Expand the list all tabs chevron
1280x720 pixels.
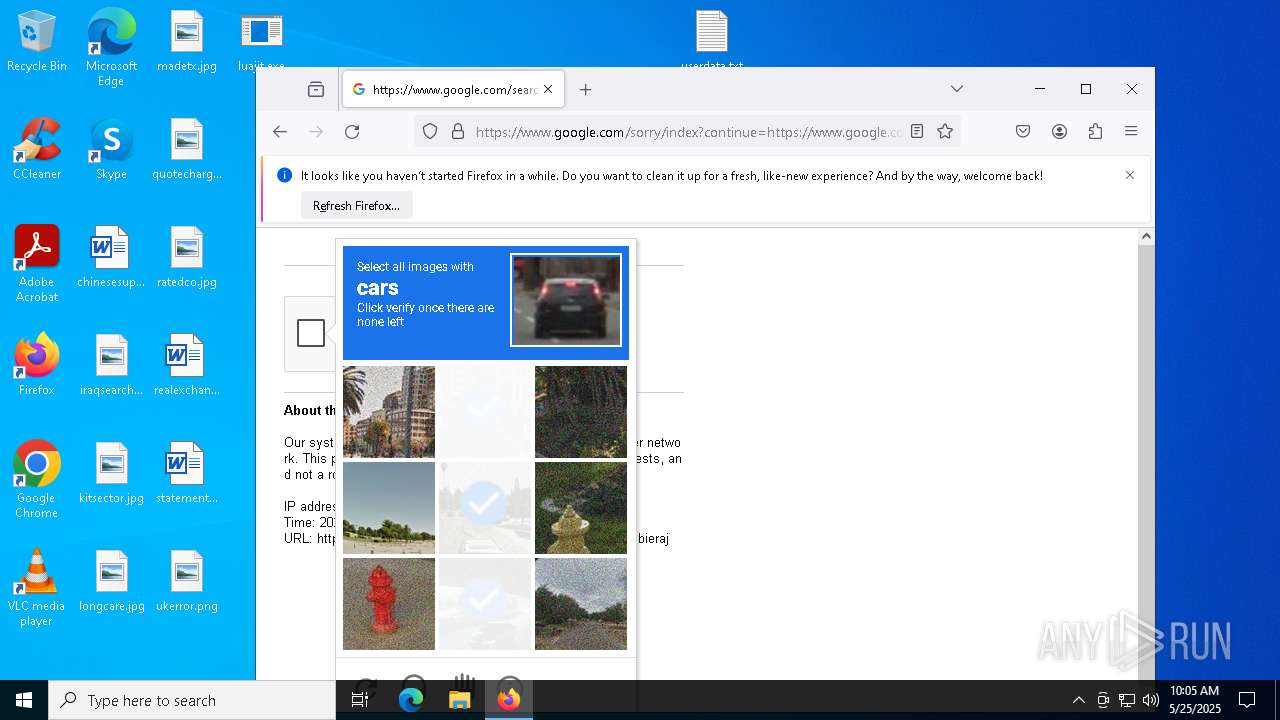pos(957,89)
